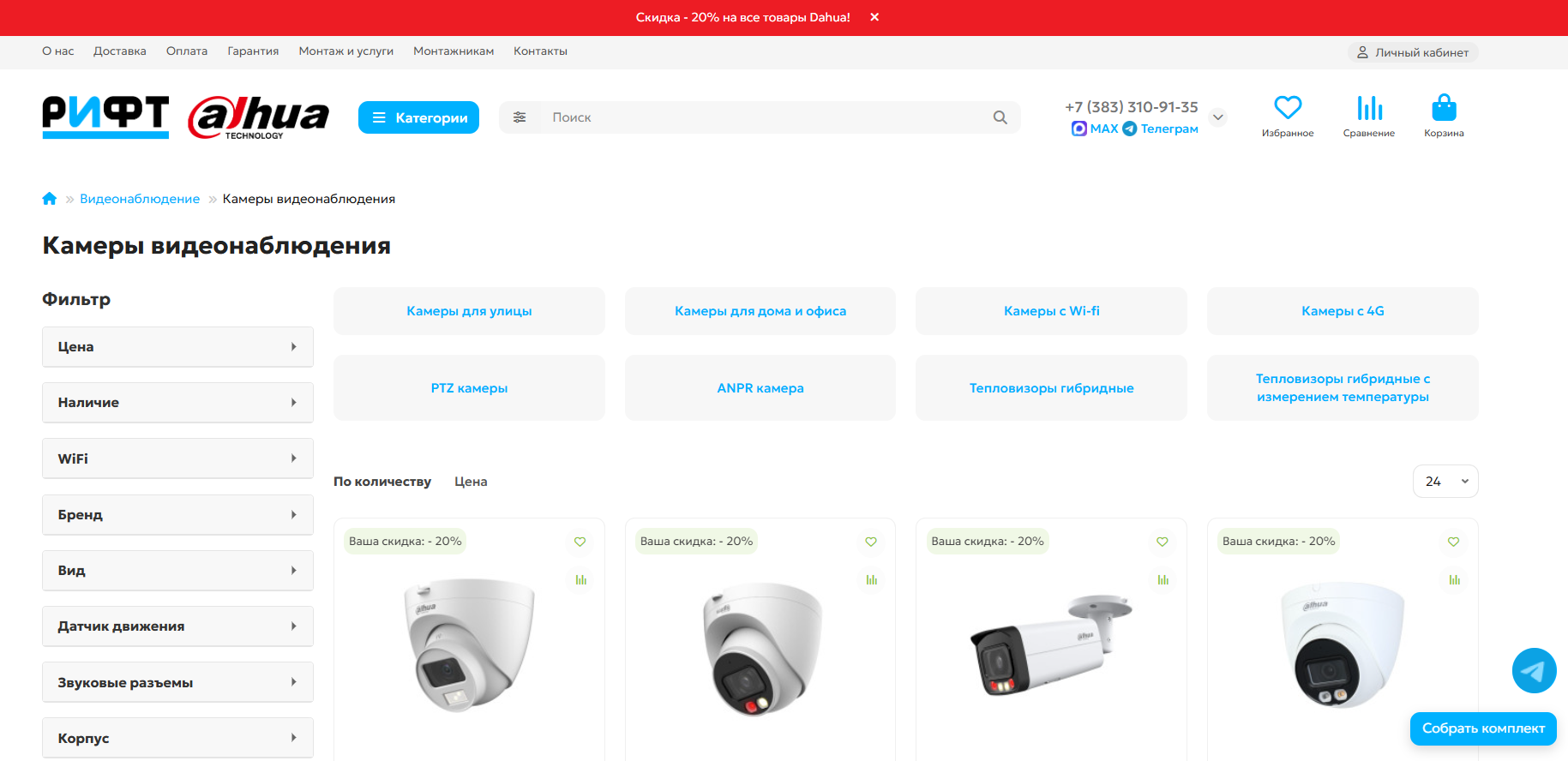Screen dimensions: 1568x761
Task: Open the Контакты menu item
Action: click(x=540, y=51)
